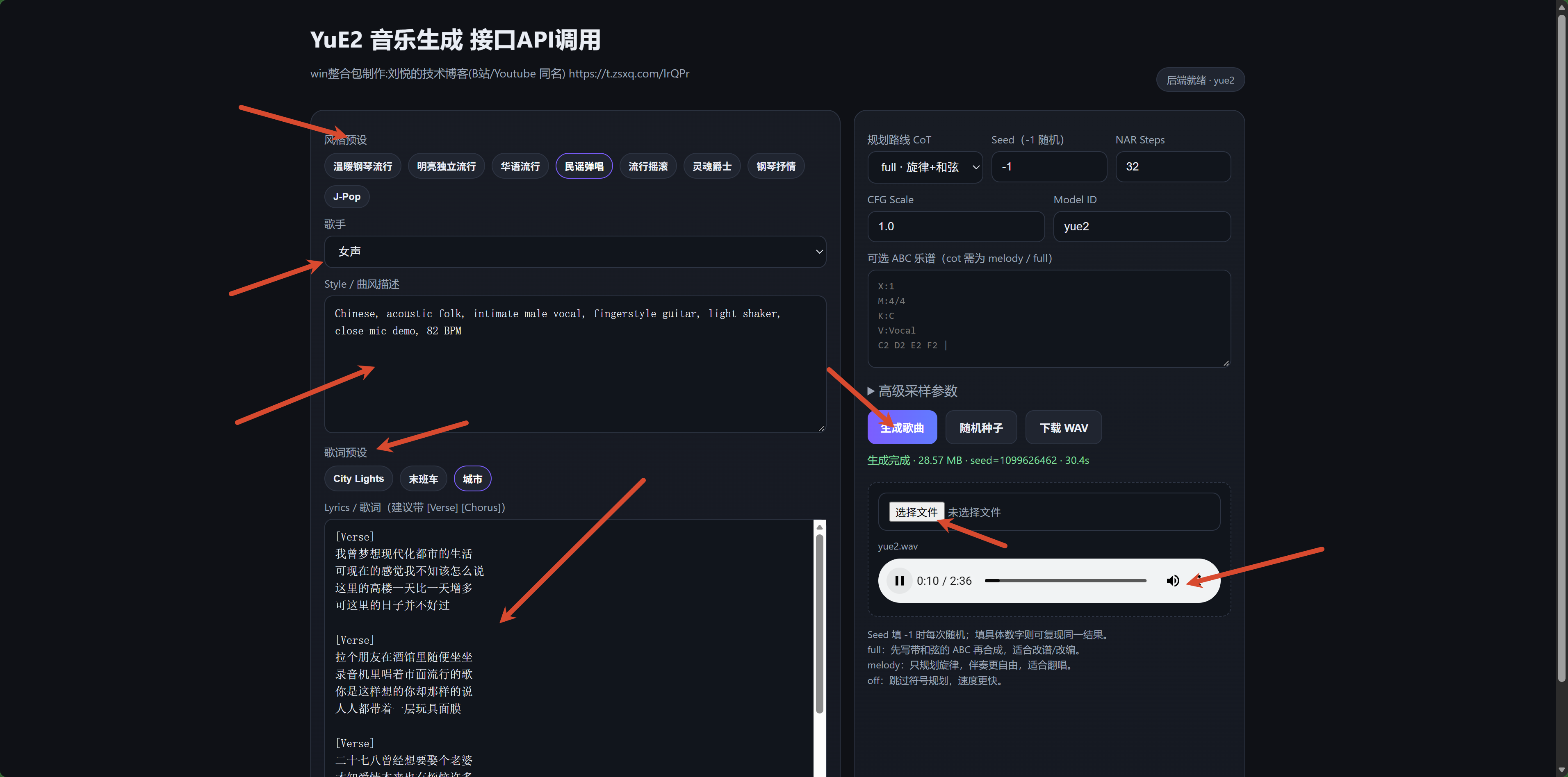This screenshot has height=777, width=1568.
Task: Select the 灵魂爵士 style preset
Action: click(711, 166)
